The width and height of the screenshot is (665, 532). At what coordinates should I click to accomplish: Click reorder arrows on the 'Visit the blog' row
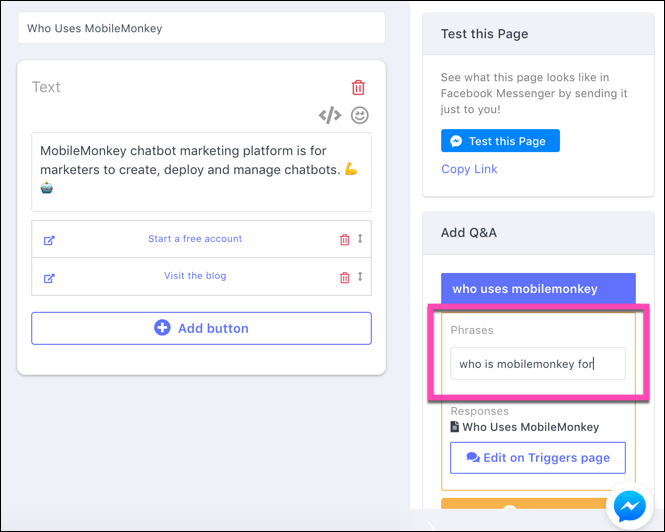tap(360, 276)
